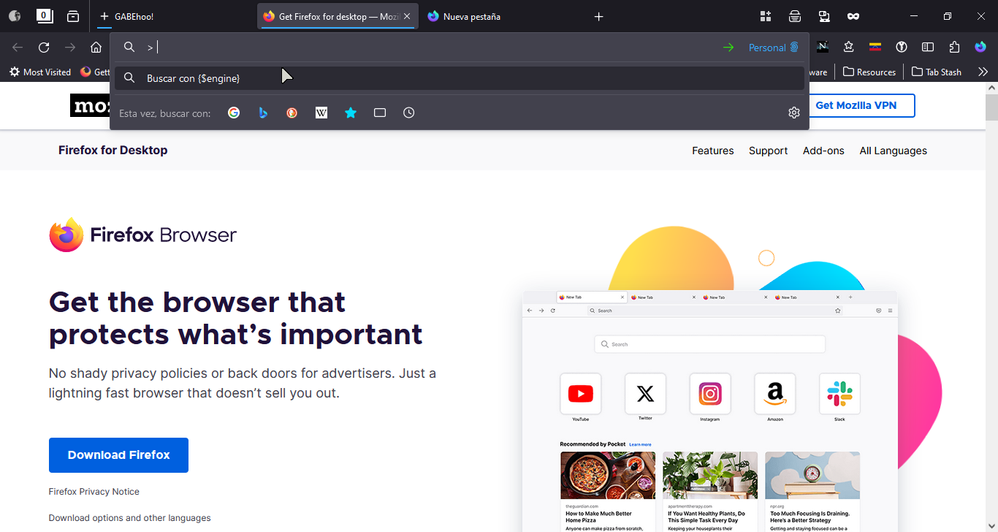
Task: Open the home page icon
Action: tap(96, 47)
